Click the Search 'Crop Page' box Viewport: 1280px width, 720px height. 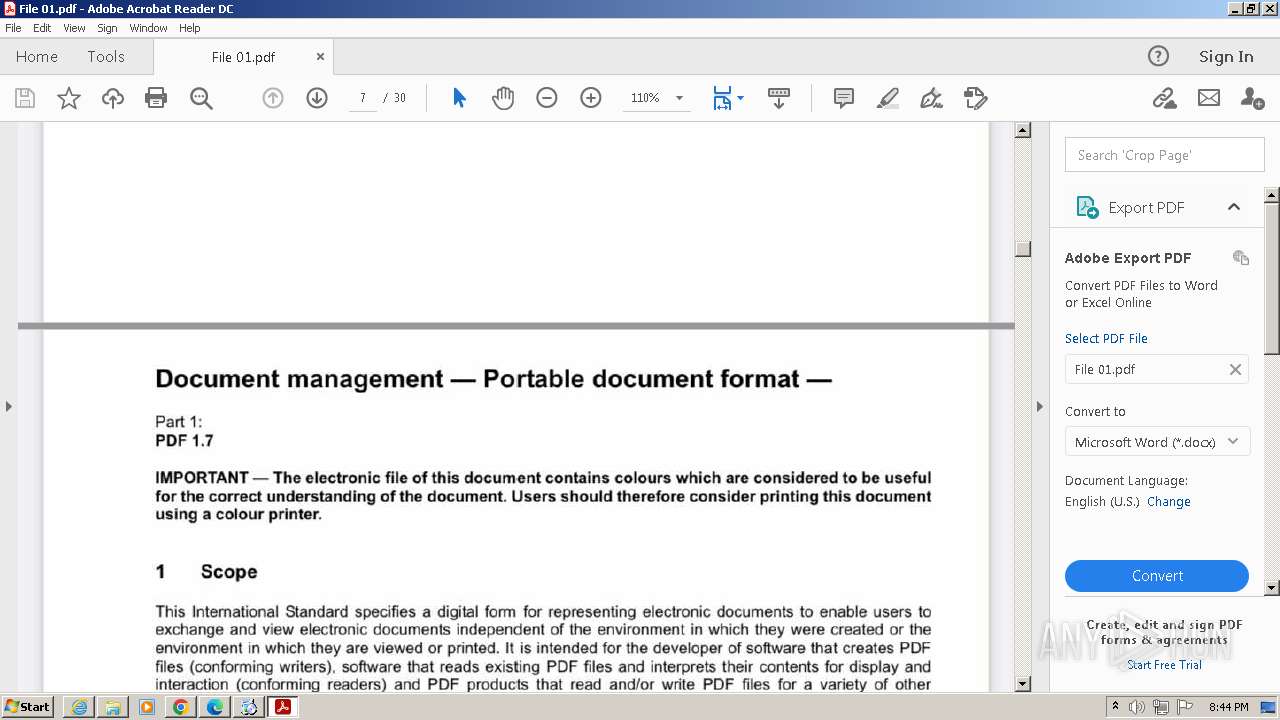(1165, 155)
